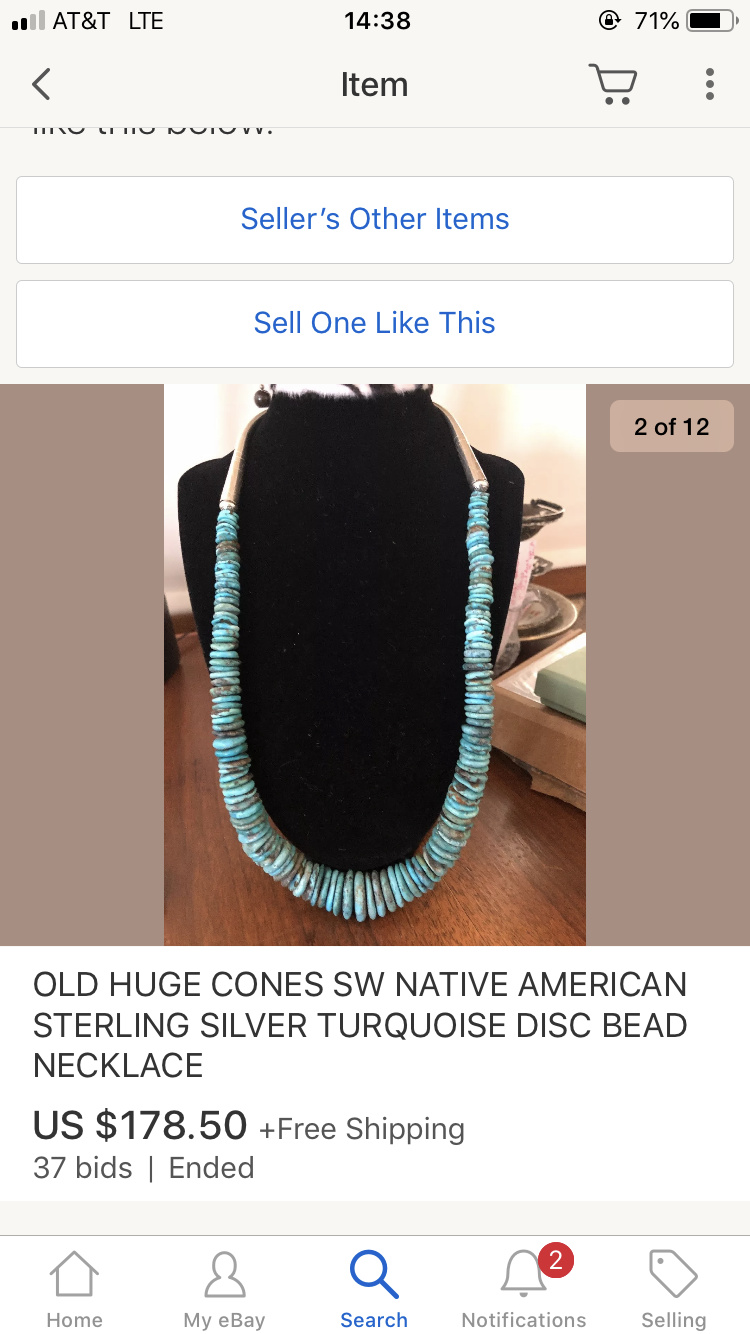This screenshot has width=750, height=1334.
Task: Tap the item title text
Action: point(360,1025)
